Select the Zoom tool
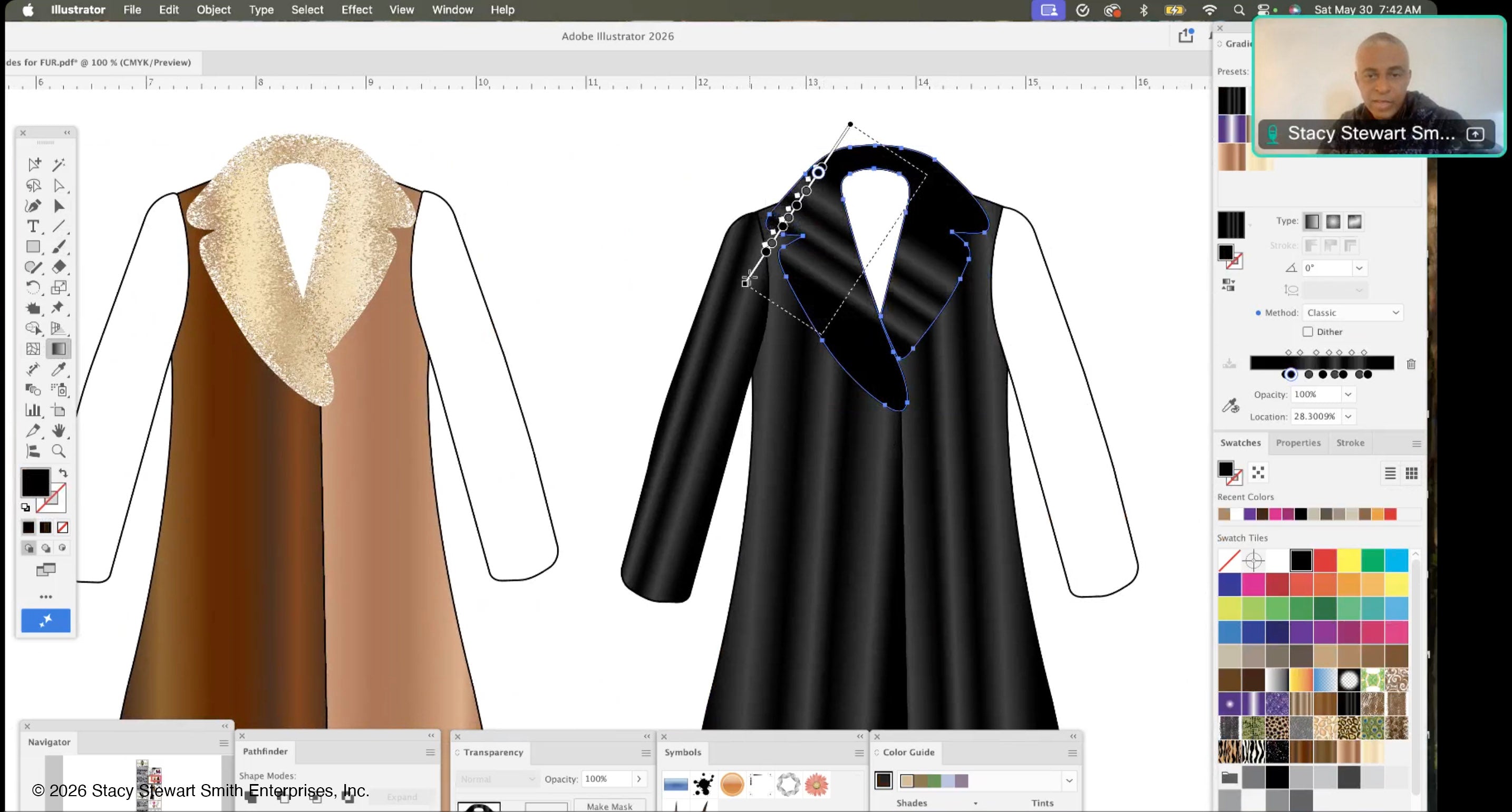This screenshot has height=812, width=1512. point(59,451)
